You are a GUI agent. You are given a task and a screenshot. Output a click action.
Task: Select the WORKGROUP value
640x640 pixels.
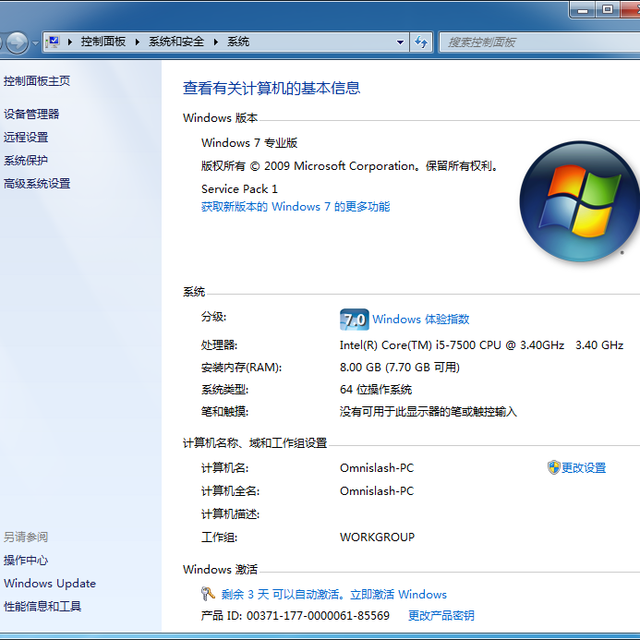[377, 537]
